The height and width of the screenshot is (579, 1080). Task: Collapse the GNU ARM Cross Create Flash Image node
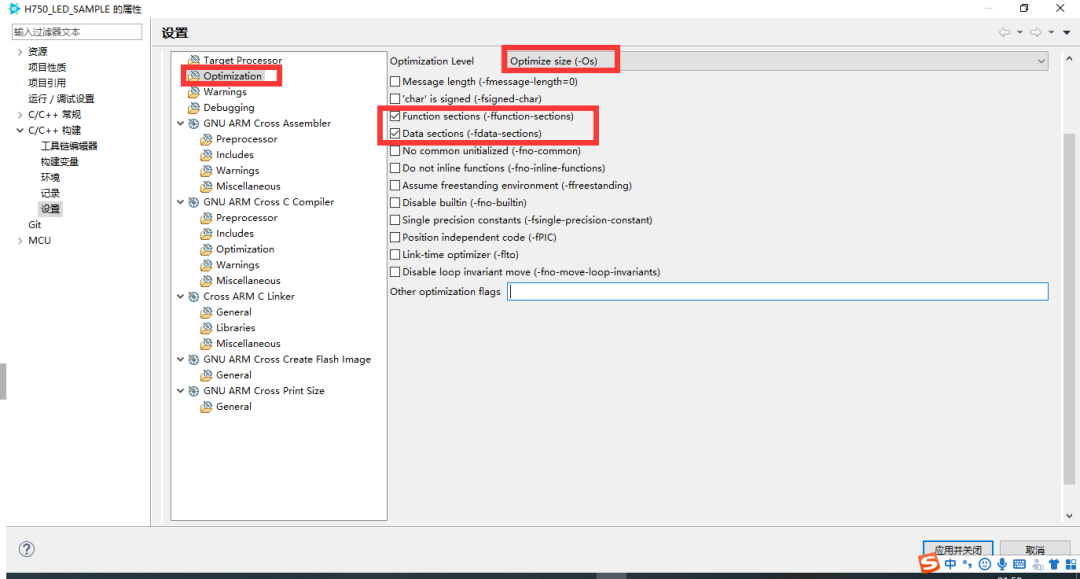tap(180, 359)
